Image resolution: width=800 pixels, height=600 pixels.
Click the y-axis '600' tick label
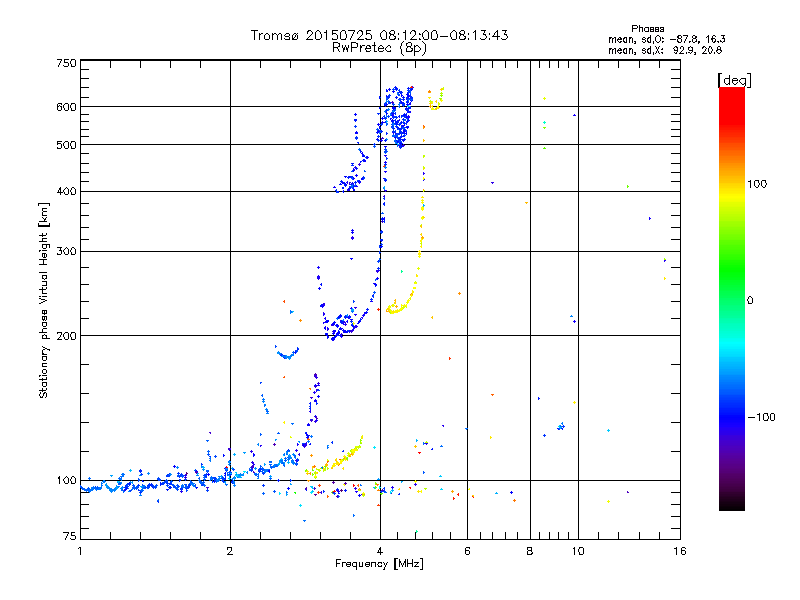(66, 107)
